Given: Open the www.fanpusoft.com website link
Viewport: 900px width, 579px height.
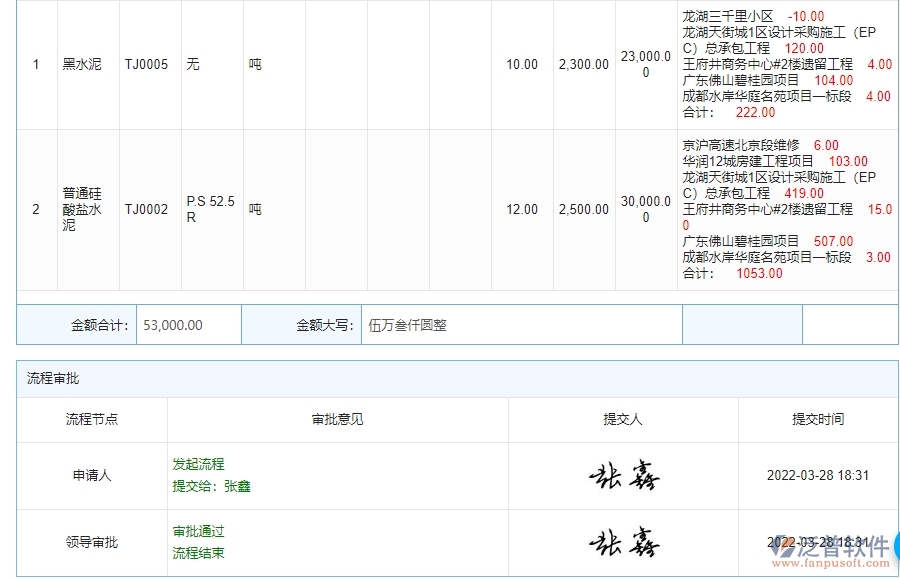Looking at the screenshot, I should [x=834, y=564].
